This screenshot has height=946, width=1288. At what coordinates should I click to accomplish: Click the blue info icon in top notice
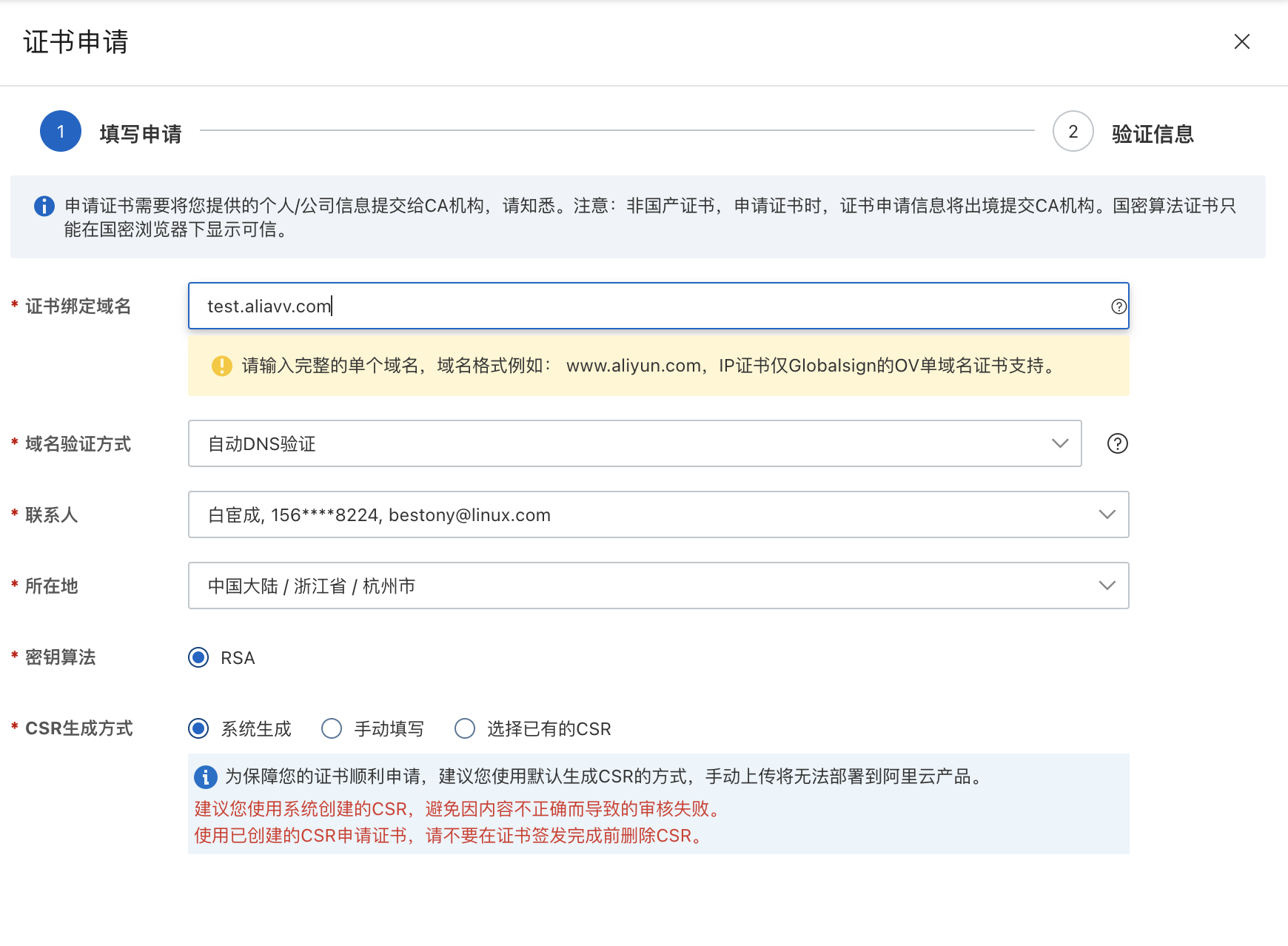pos(44,206)
